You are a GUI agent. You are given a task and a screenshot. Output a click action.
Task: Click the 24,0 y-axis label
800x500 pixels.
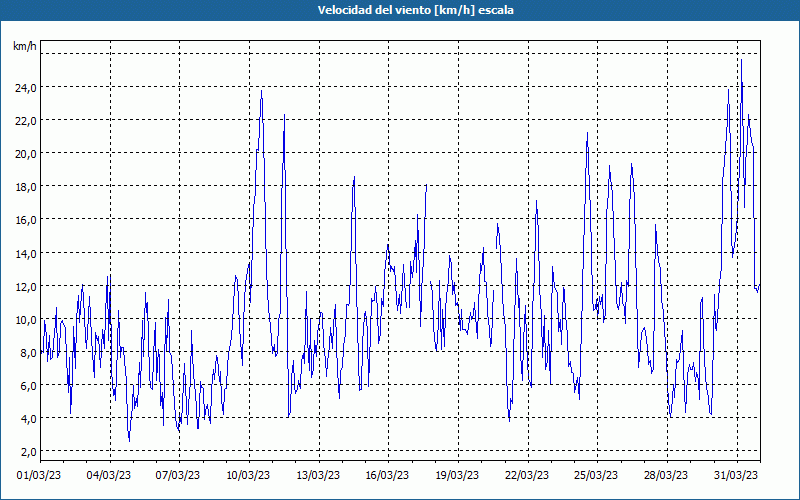(x=26, y=88)
